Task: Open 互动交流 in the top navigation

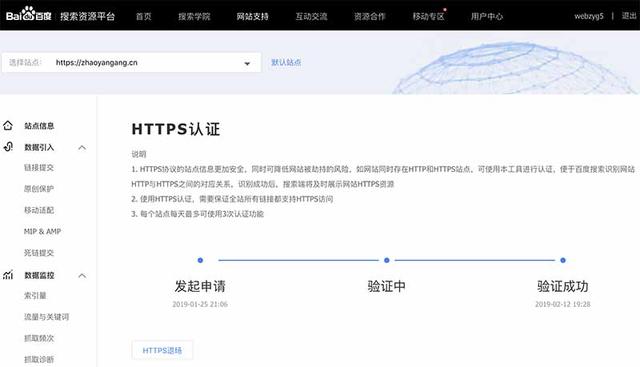Action: coord(311,16)
